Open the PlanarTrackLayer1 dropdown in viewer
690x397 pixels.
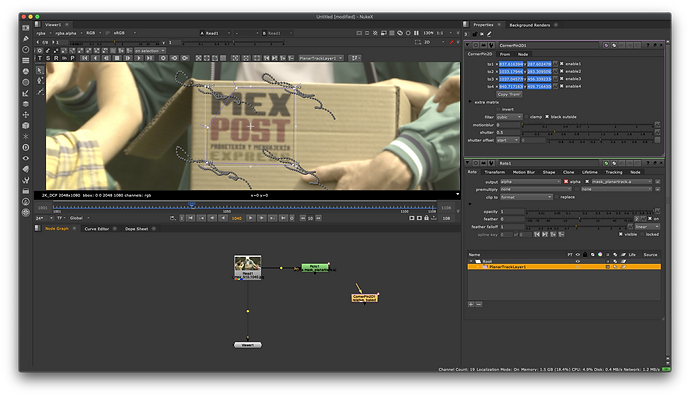pos(321,58)
